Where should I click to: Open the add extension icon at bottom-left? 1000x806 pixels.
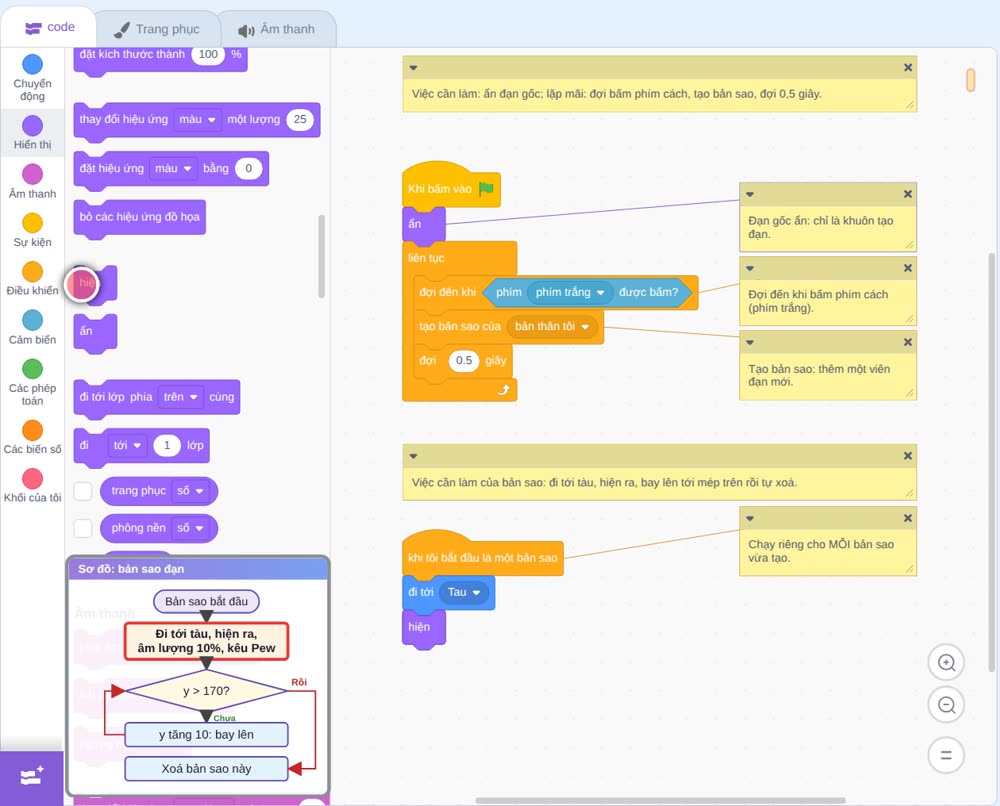tap(31, 777)
